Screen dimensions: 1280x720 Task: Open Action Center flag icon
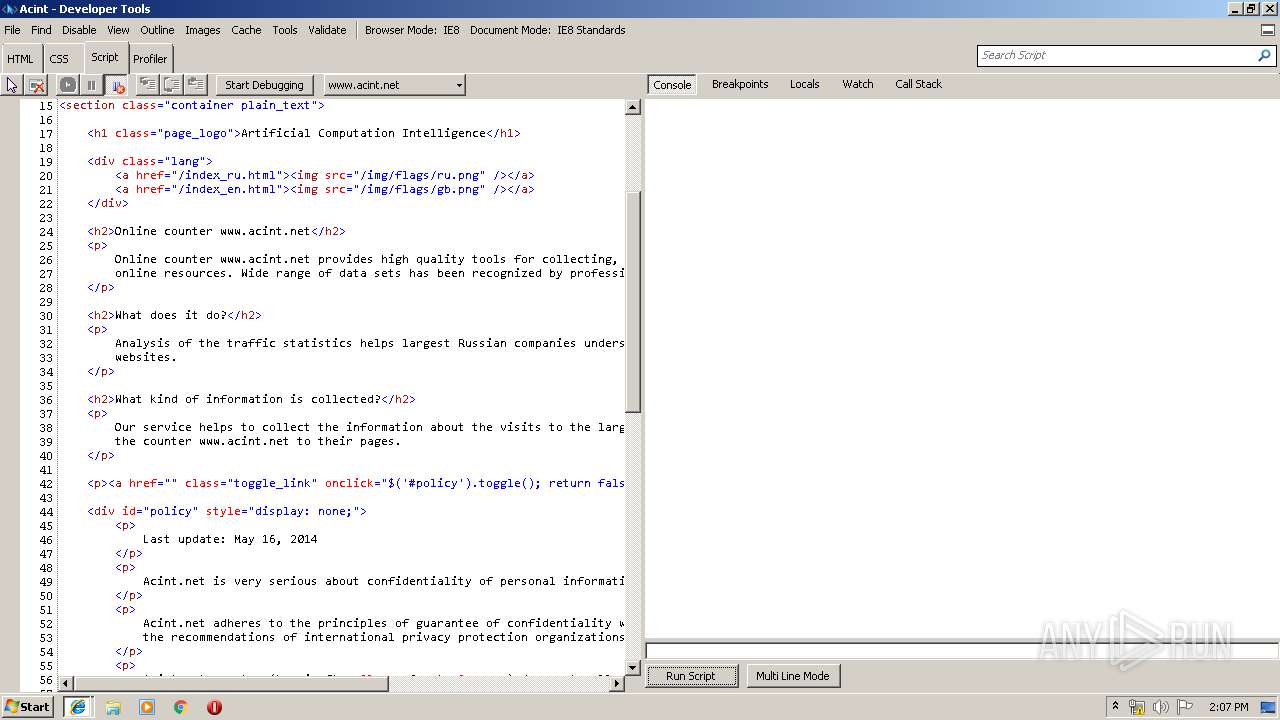pos(1185,707)
